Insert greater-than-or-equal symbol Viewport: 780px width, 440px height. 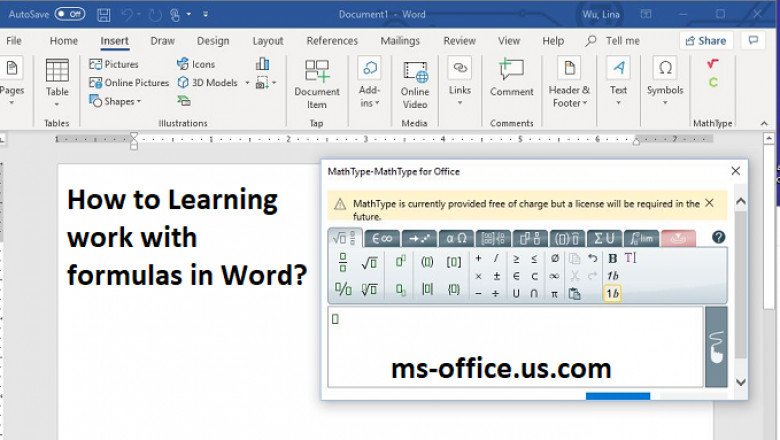click(x=516, y=259)
